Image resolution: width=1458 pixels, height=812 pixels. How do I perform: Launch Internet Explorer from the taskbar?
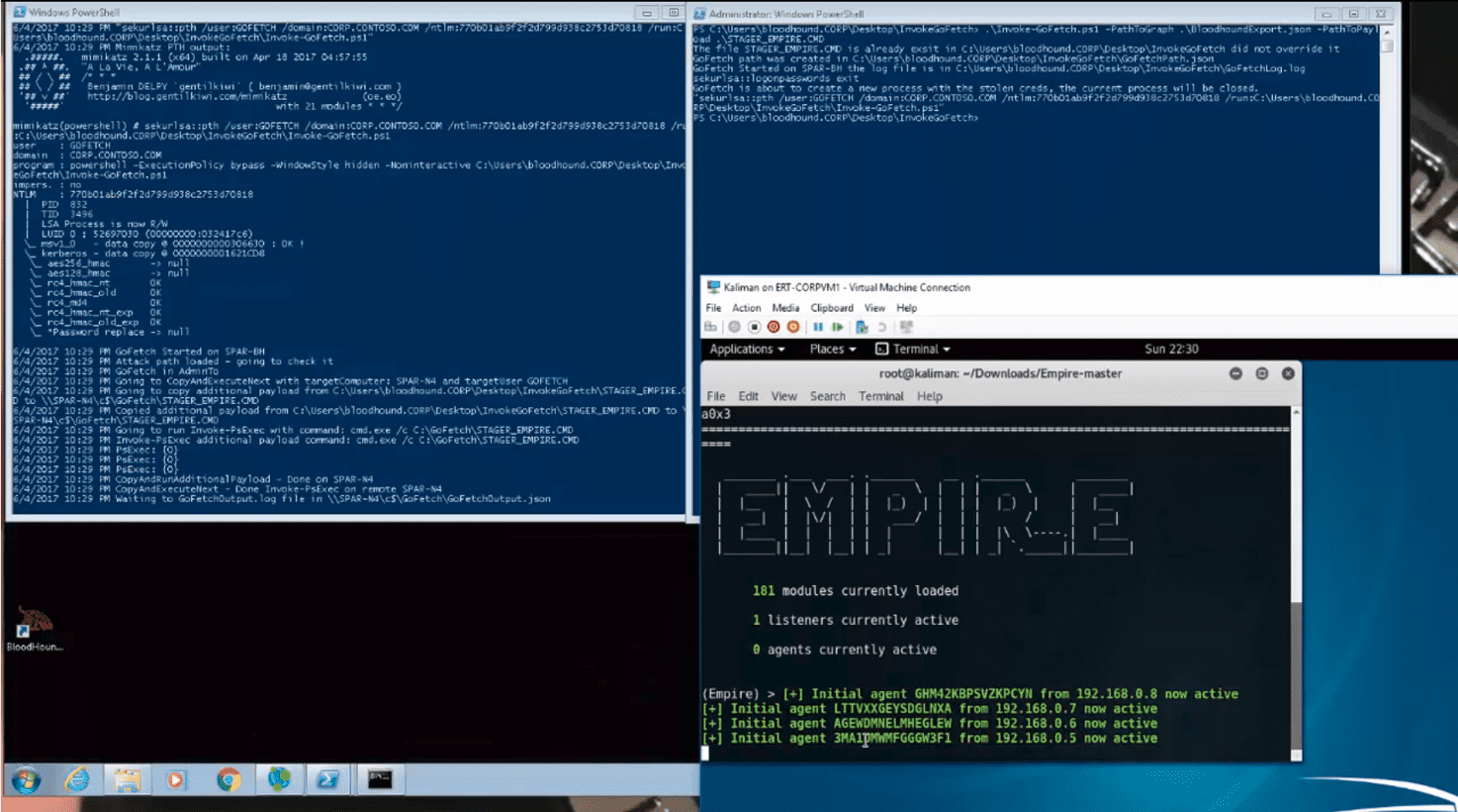coord(77,780)
